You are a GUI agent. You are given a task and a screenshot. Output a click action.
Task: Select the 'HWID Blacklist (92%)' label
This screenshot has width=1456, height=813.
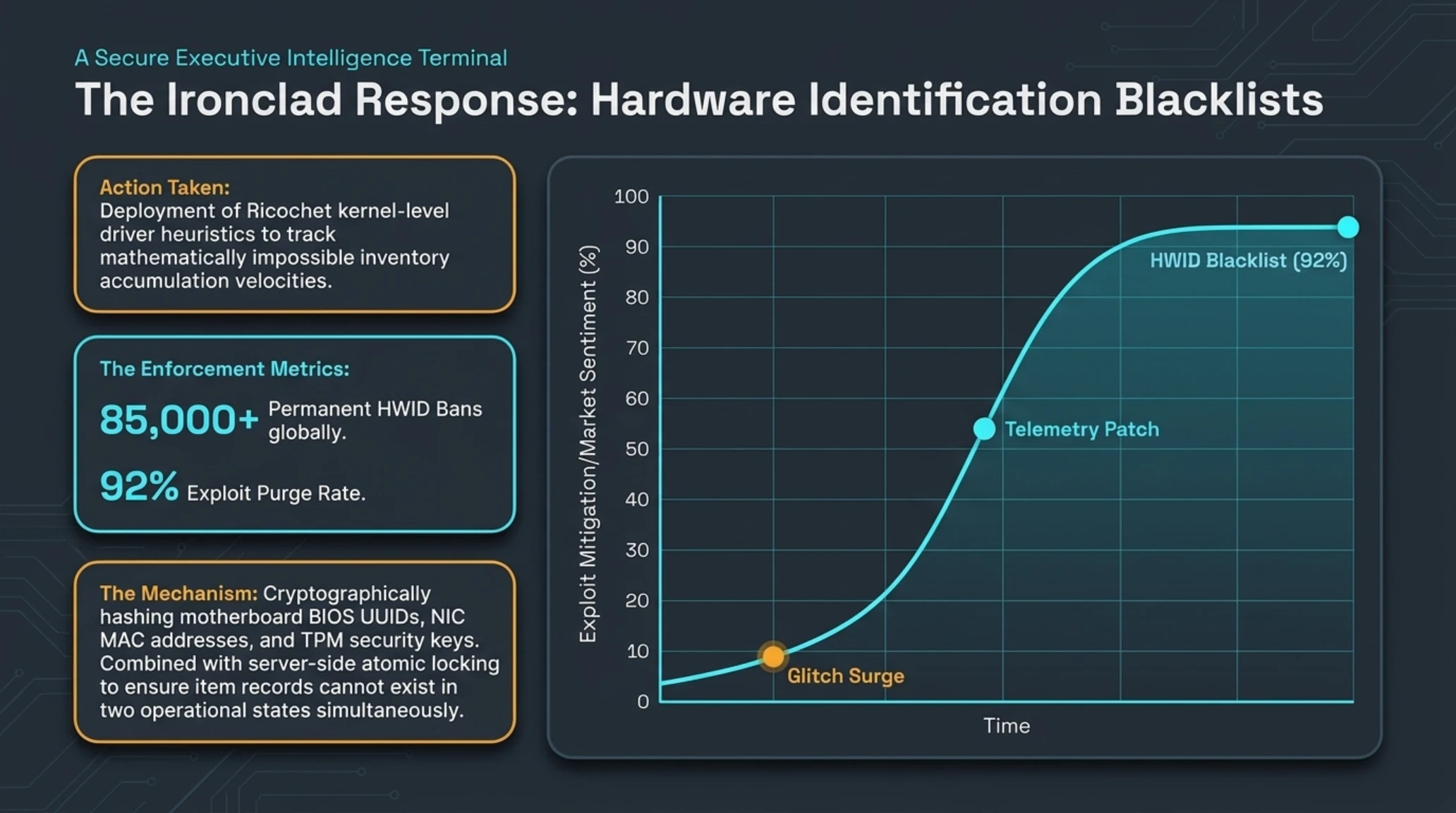click(1248, 260)
